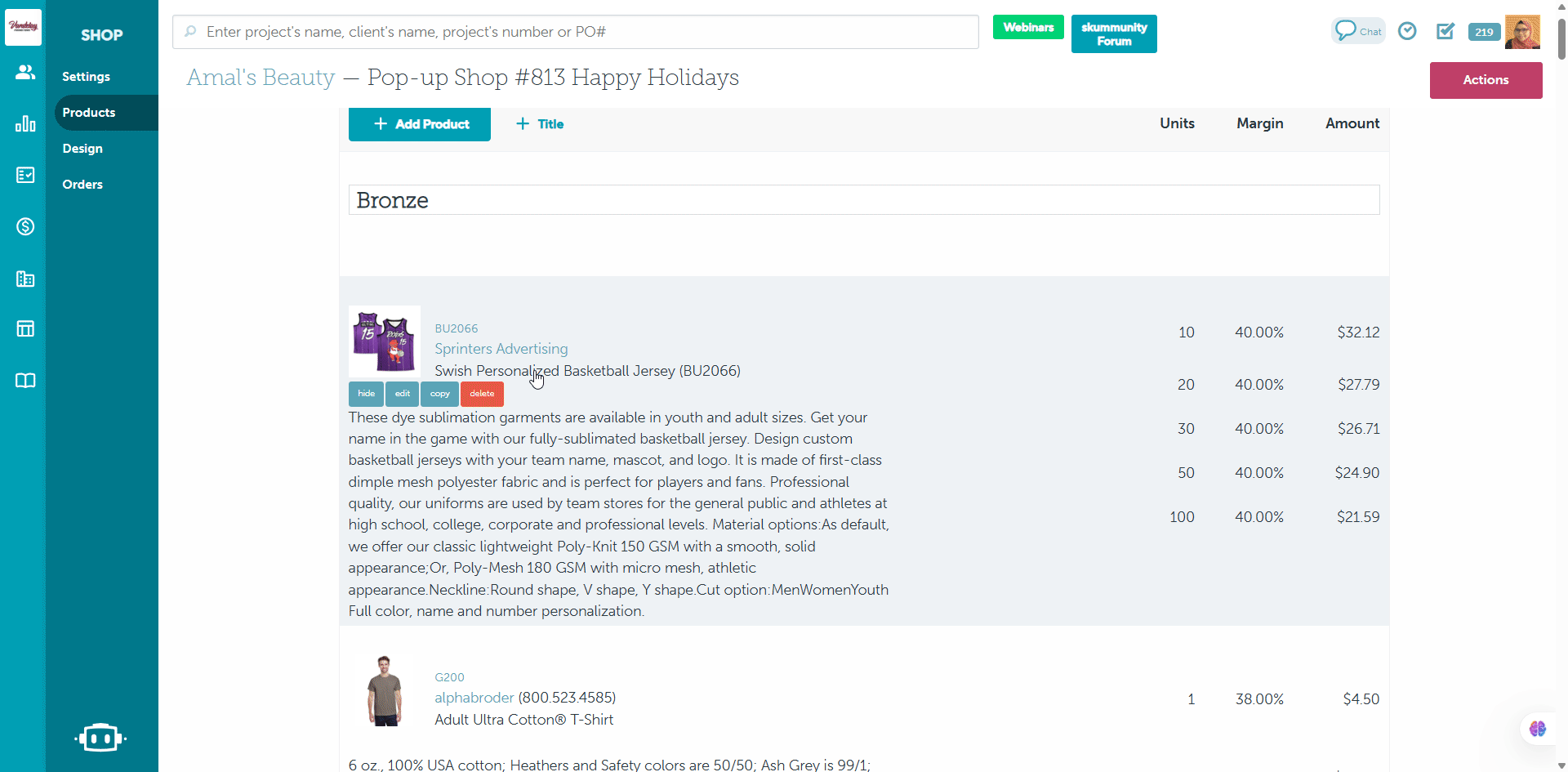Click the Bronze title input field
The height and width of the screenshot is (772, 1568).
[x=863, y=200]
